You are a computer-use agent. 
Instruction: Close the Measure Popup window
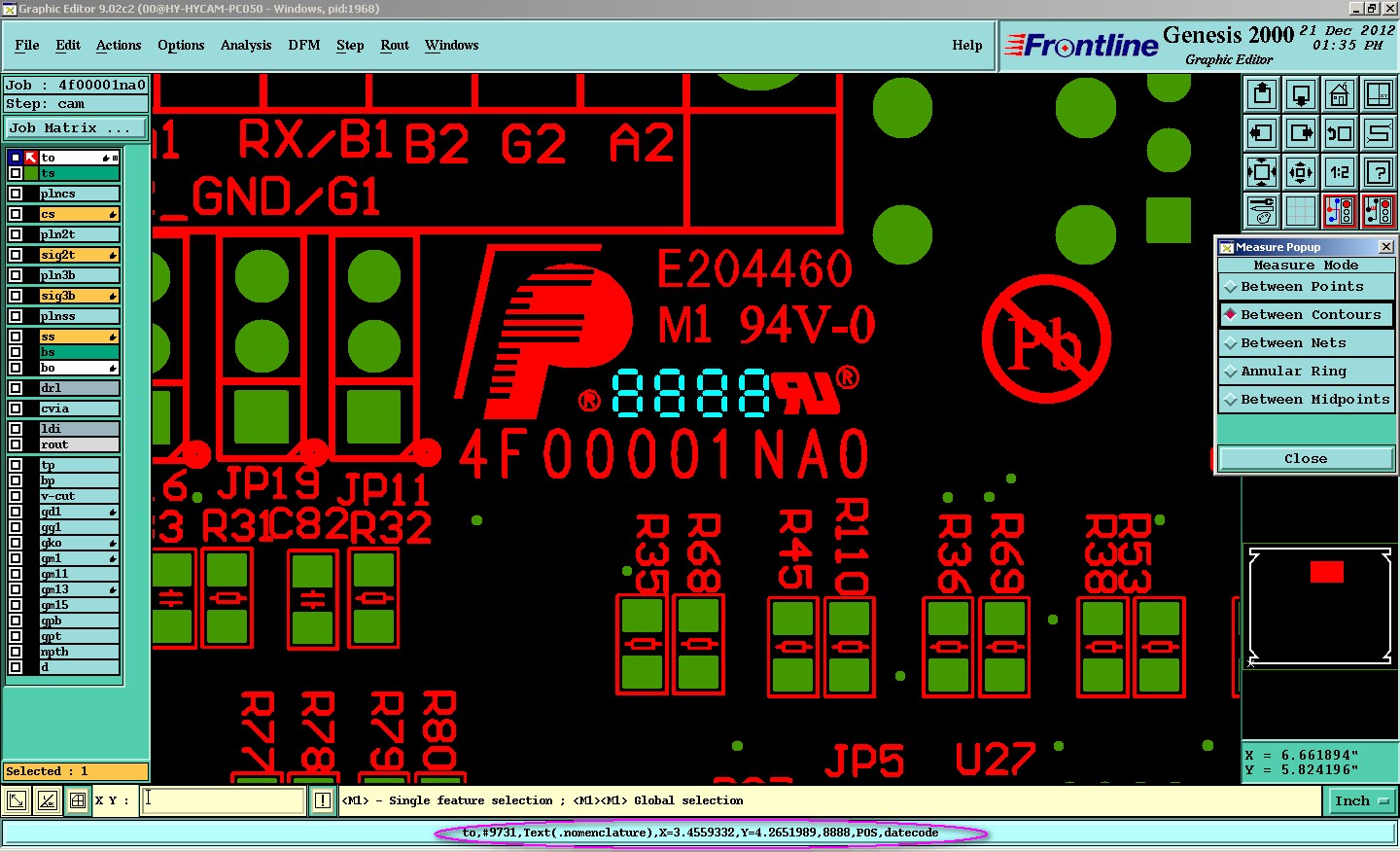[x=1386, y=247]
